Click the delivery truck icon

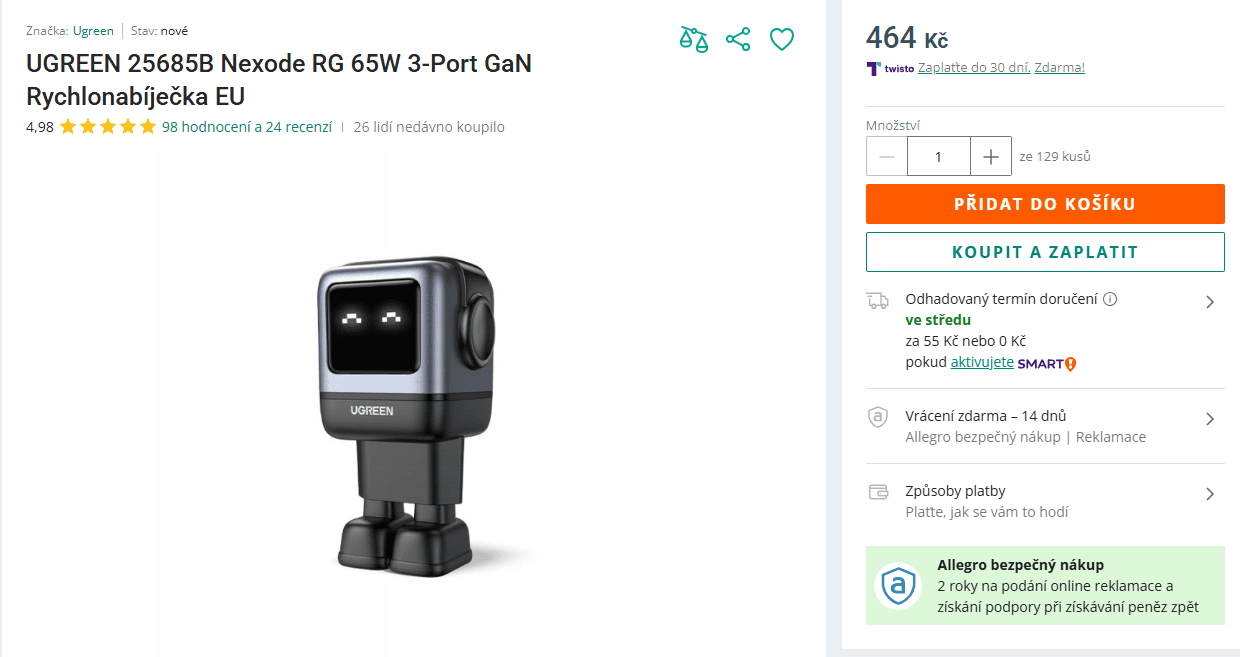point(878,299)
